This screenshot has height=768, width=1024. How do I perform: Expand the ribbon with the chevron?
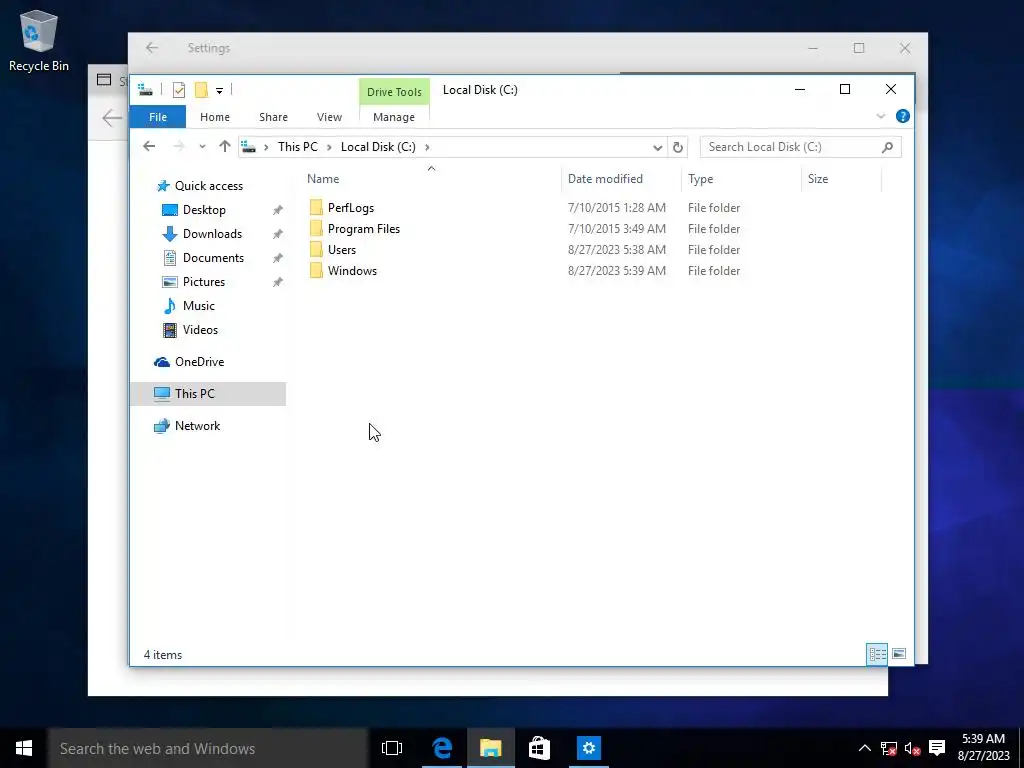point(880,116)
